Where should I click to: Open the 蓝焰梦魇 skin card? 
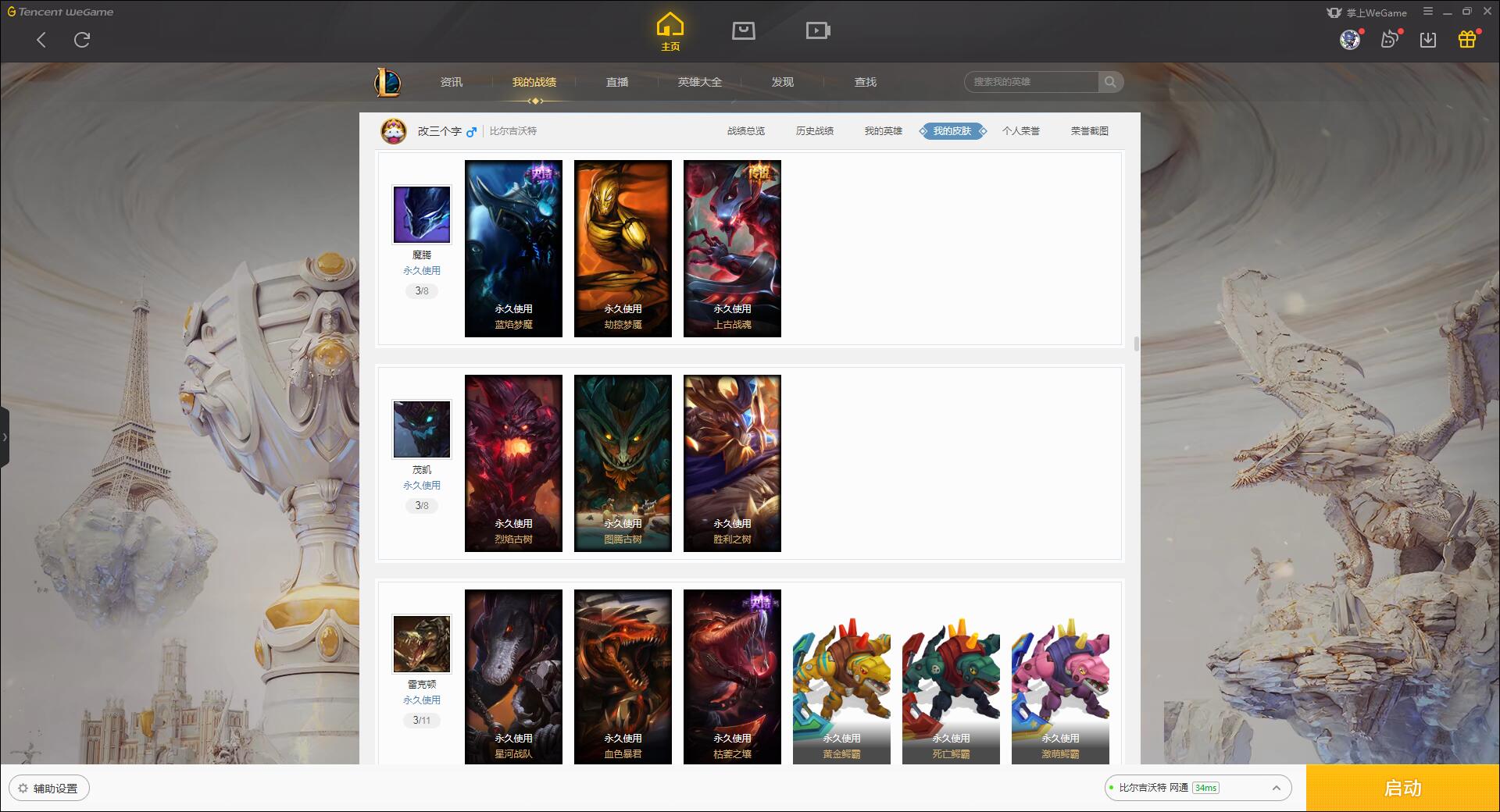tap(513, 249)
